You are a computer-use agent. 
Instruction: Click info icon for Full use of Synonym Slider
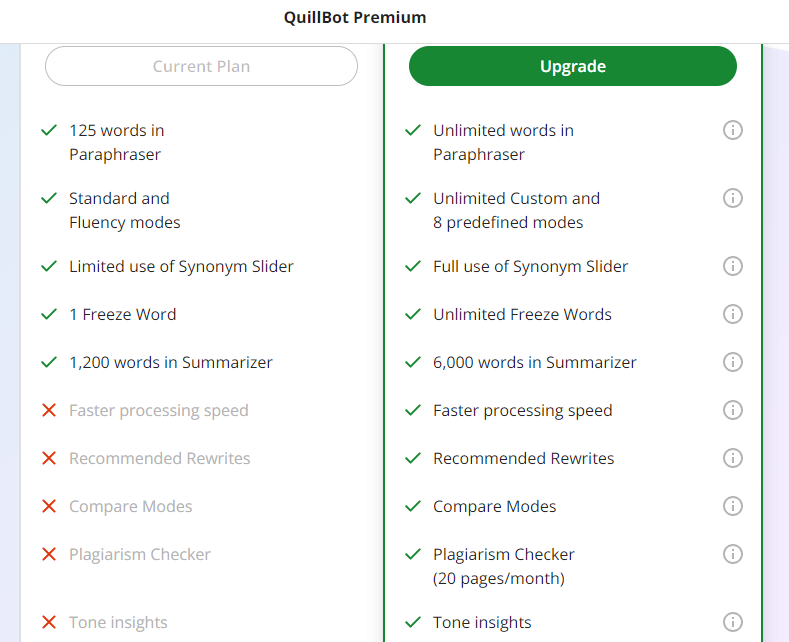[x=733, y=266]
